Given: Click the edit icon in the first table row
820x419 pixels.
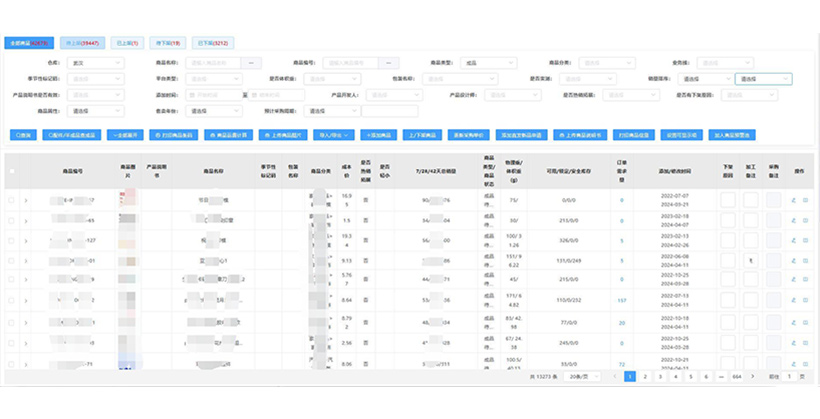Looking at the screenshot, I should point(793,200).
